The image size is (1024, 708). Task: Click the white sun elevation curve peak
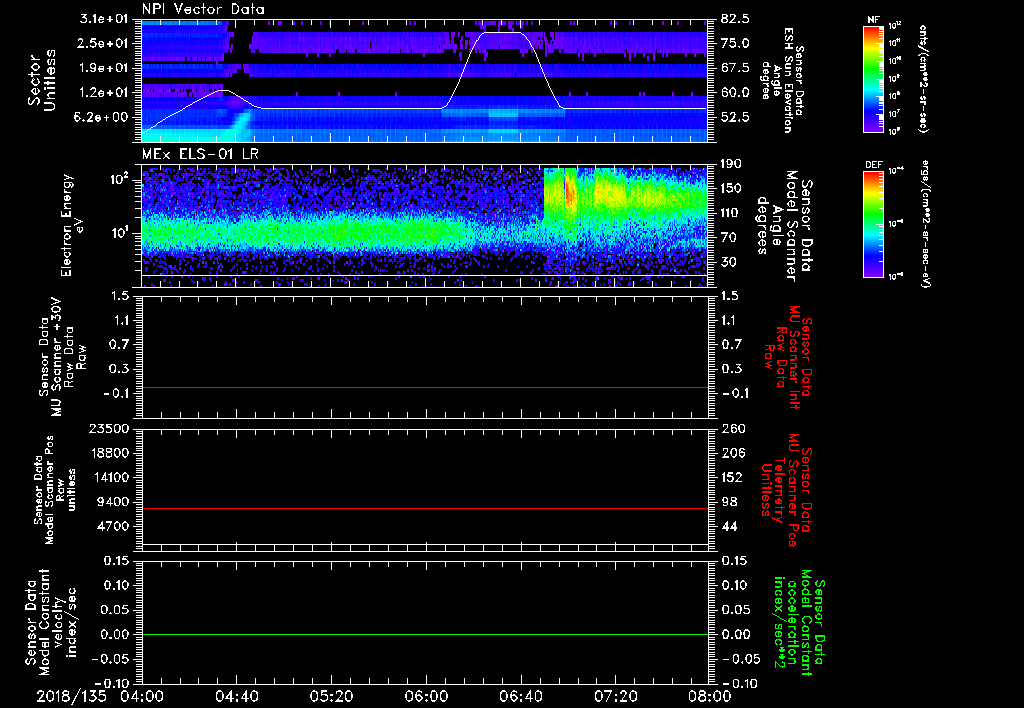click(x=502, y=33)
